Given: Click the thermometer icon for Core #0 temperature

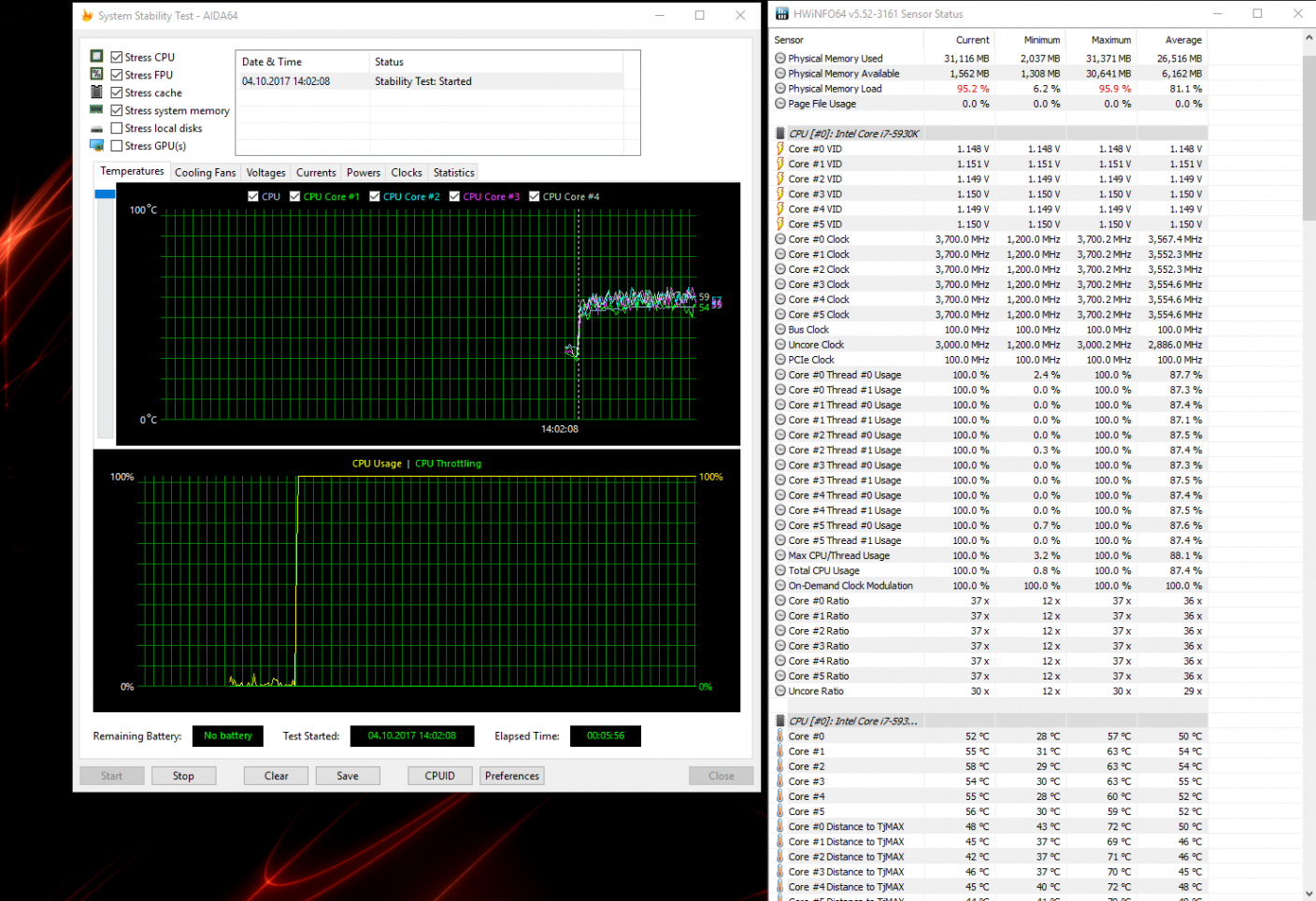Looking at the screenshot, I should (x=780, y=737).
